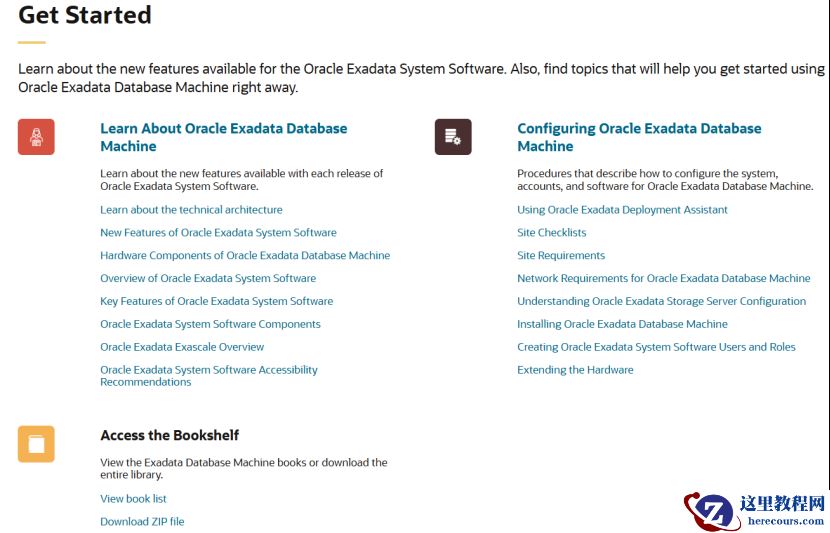Click the red Learn About Exadata icon
The width and height of the screenshot is (830, 533).
point(36,137)
